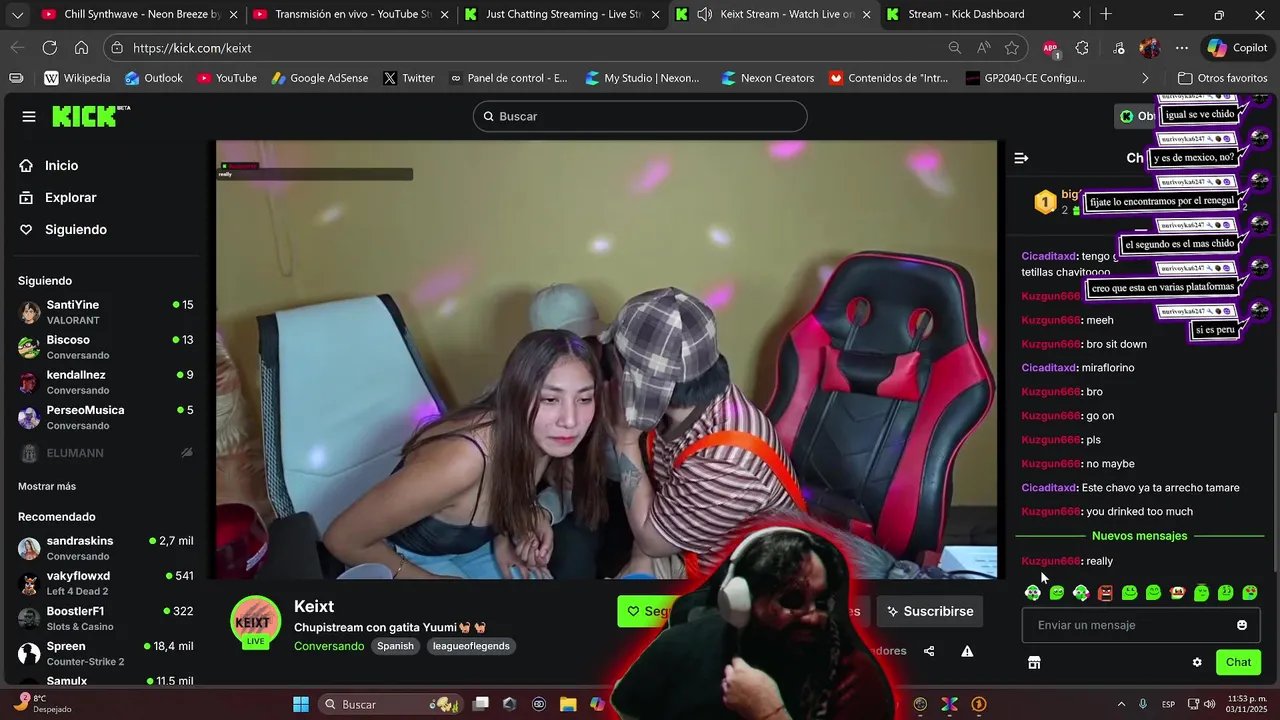Open the Nexon Creators bookmark
The image size is (1280, 720).
click(x=768, y=78)
